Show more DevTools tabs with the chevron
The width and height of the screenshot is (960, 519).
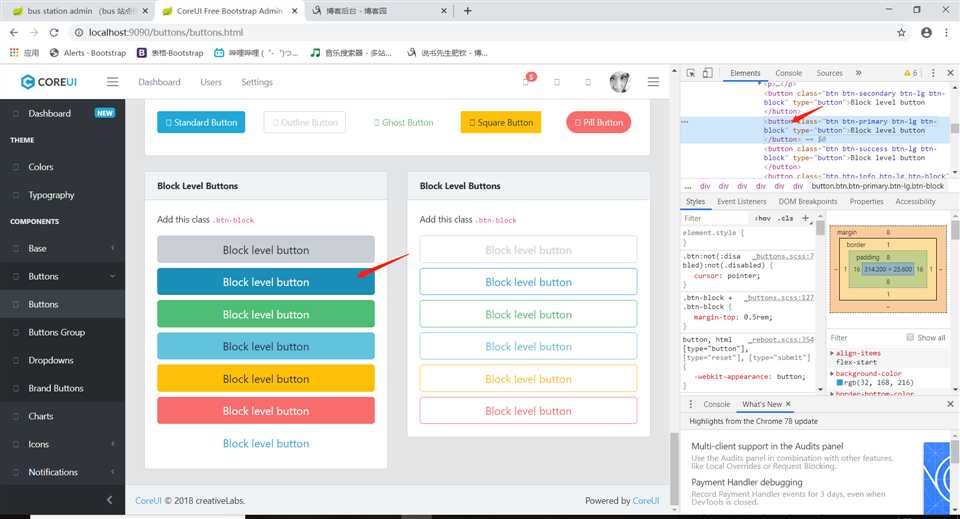click(x=858, y=73)
